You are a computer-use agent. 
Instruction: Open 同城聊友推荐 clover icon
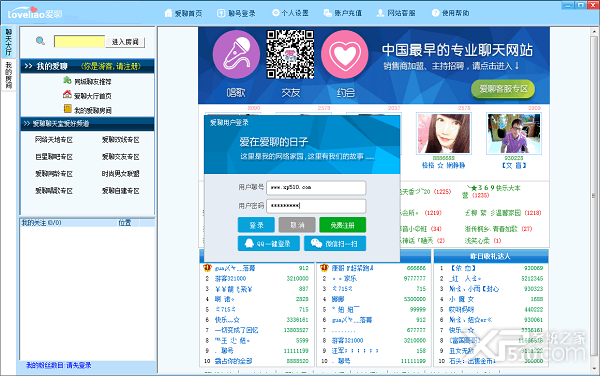[67, 80]
